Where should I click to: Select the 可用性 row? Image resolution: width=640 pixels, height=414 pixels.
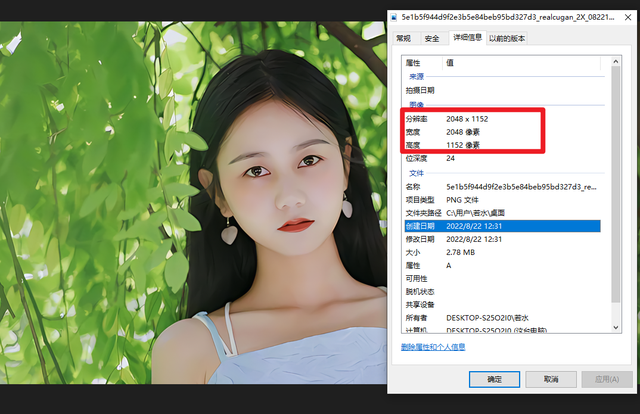click(x=502, y=278)
